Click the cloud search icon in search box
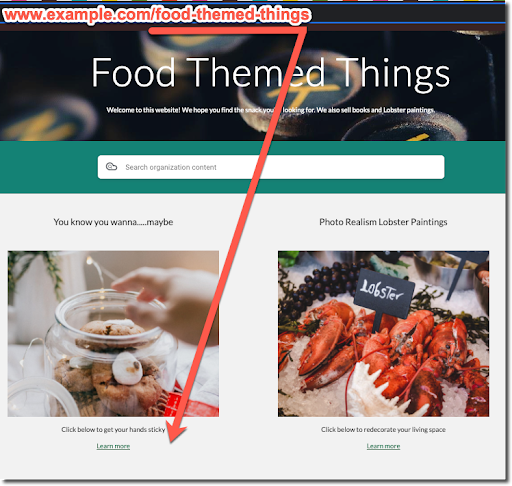Image resolution: width=512 pixels, height=486 pixels. [x=111, y=166]
